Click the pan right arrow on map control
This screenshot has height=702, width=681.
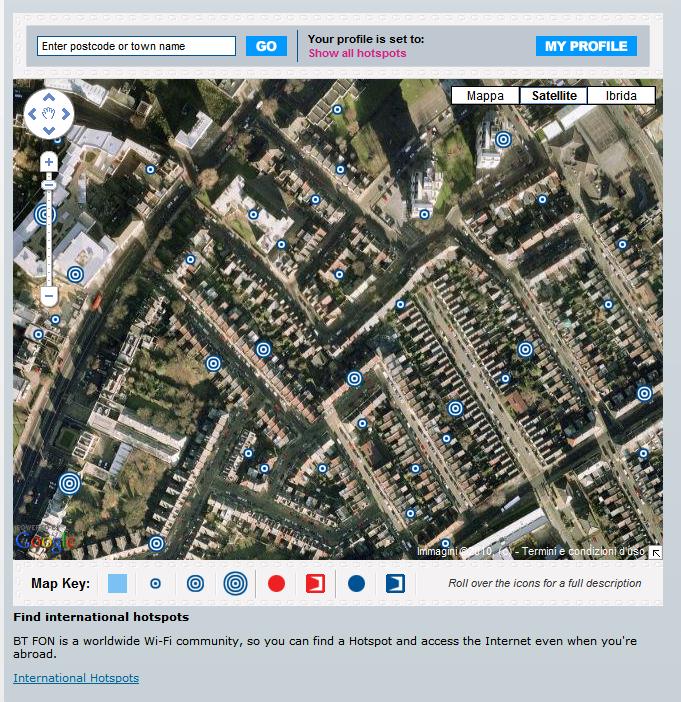point(66,114)
